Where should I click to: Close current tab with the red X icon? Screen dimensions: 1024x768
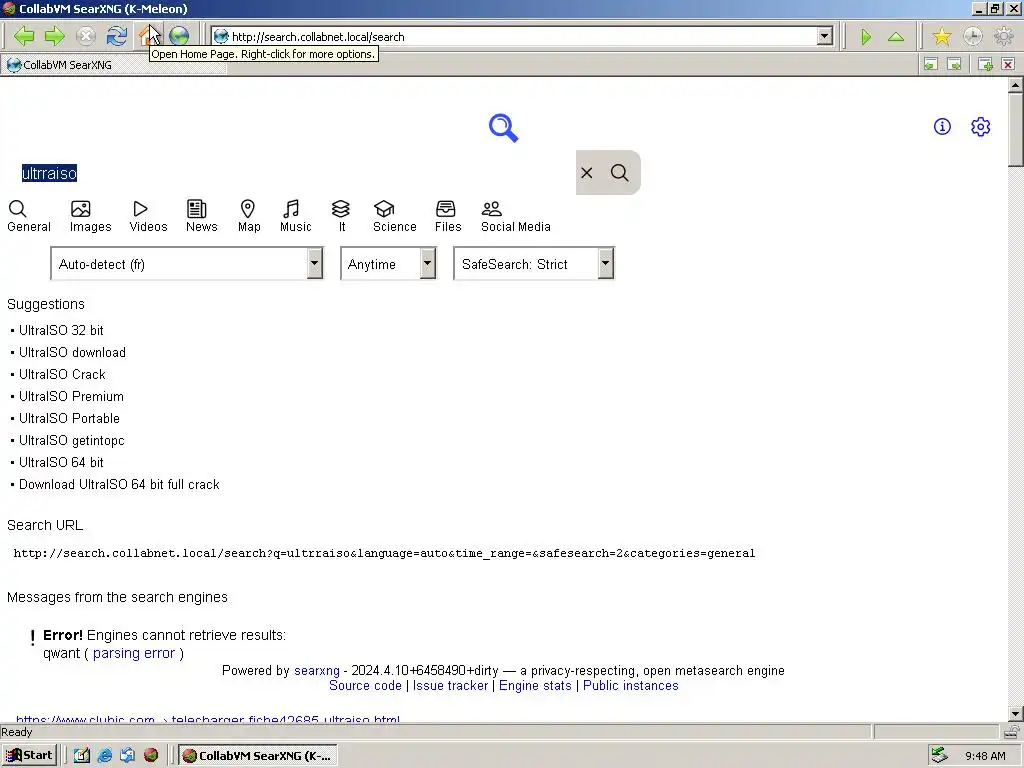pos(1008,64)
